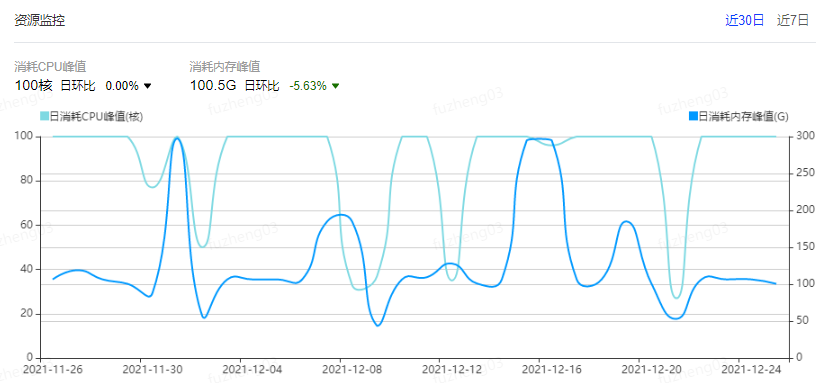Click the memory line peak near 2021-12-16

click(x=539, y=139)
